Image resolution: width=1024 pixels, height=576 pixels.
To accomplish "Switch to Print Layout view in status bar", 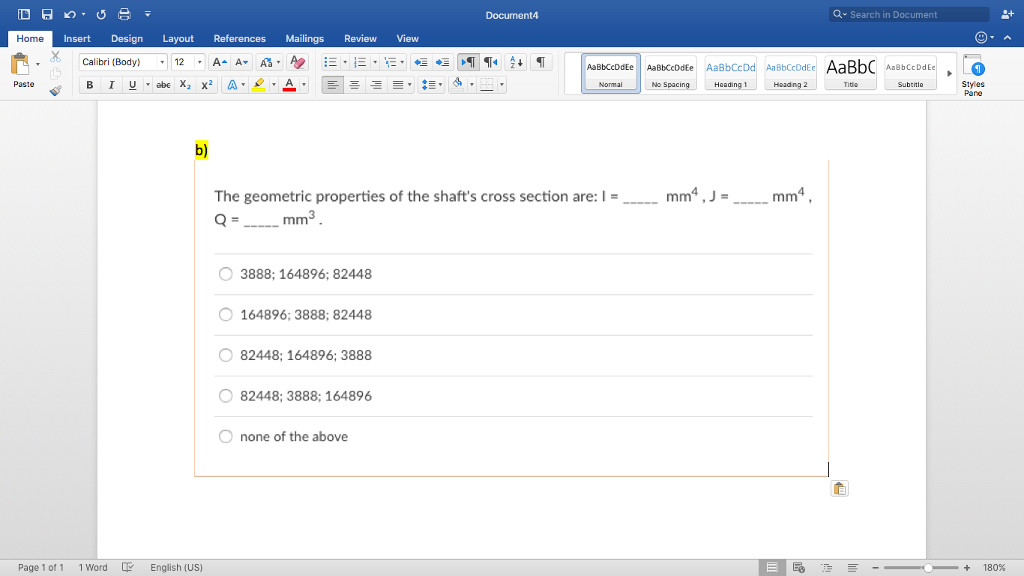I will point(772,568).
